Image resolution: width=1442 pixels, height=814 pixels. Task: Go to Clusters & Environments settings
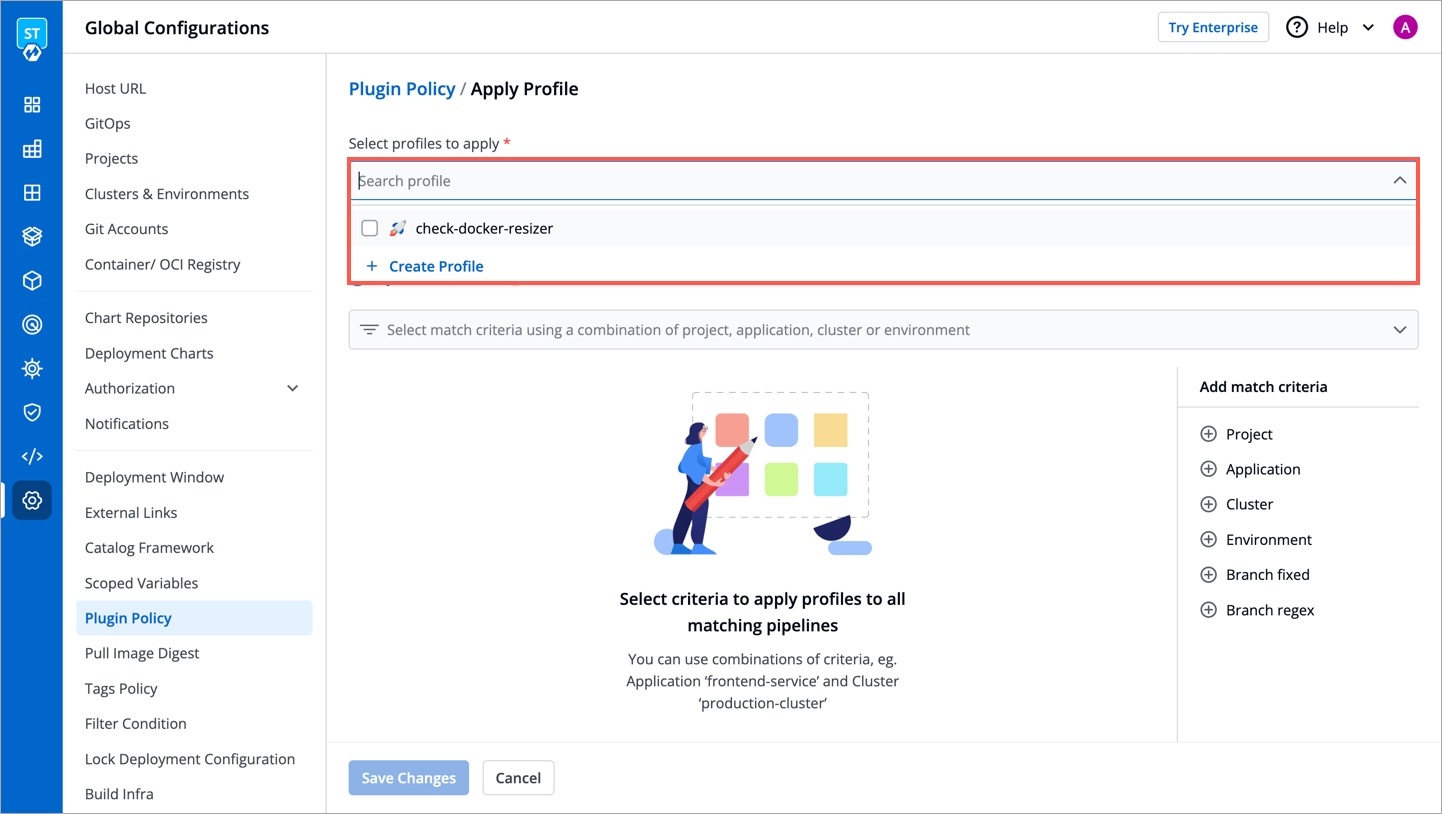click(167, 194)
